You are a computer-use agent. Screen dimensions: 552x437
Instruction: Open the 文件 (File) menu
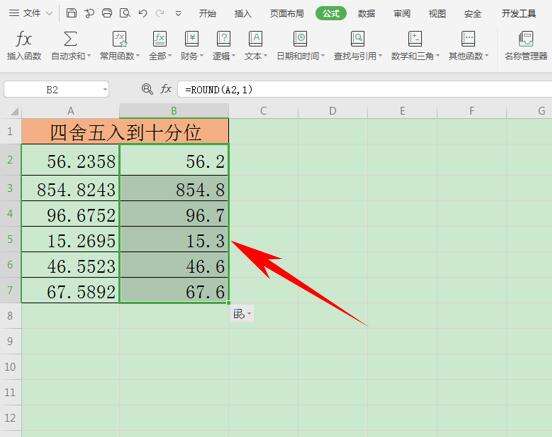pos(30,13)
